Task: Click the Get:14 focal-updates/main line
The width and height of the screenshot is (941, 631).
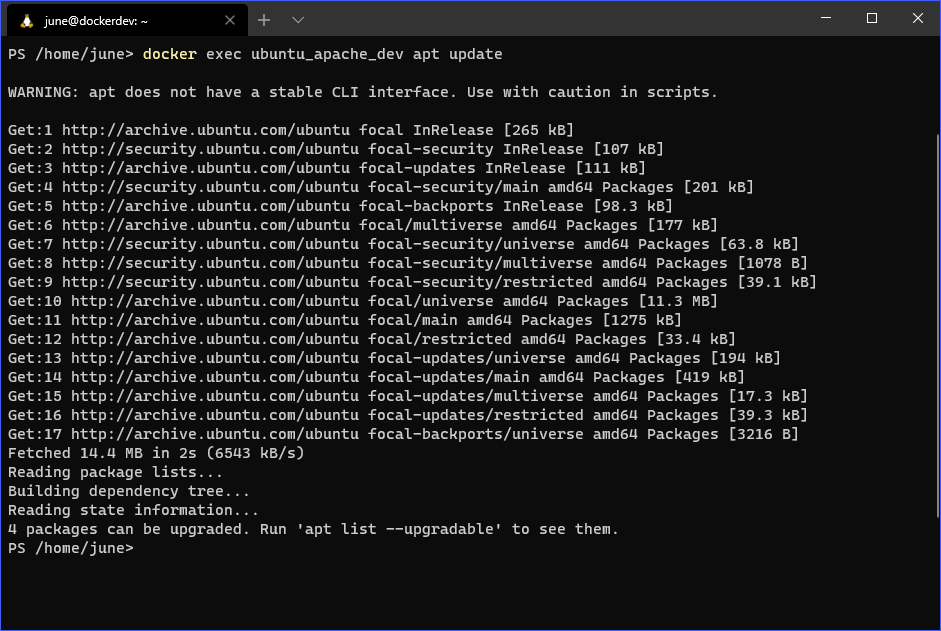Action: click(376, 377)
